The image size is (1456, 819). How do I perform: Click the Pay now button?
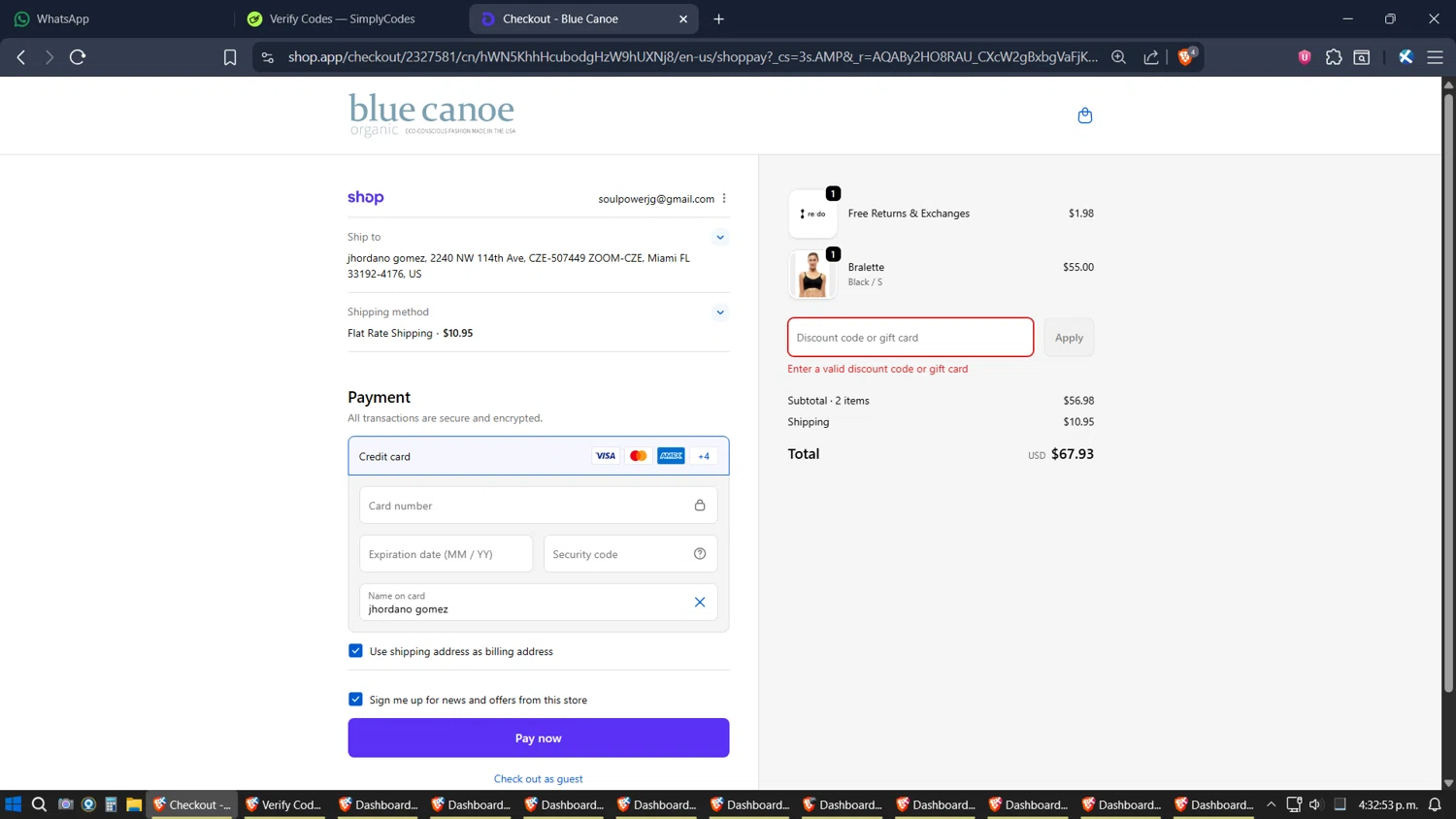[x=539, y=737]
